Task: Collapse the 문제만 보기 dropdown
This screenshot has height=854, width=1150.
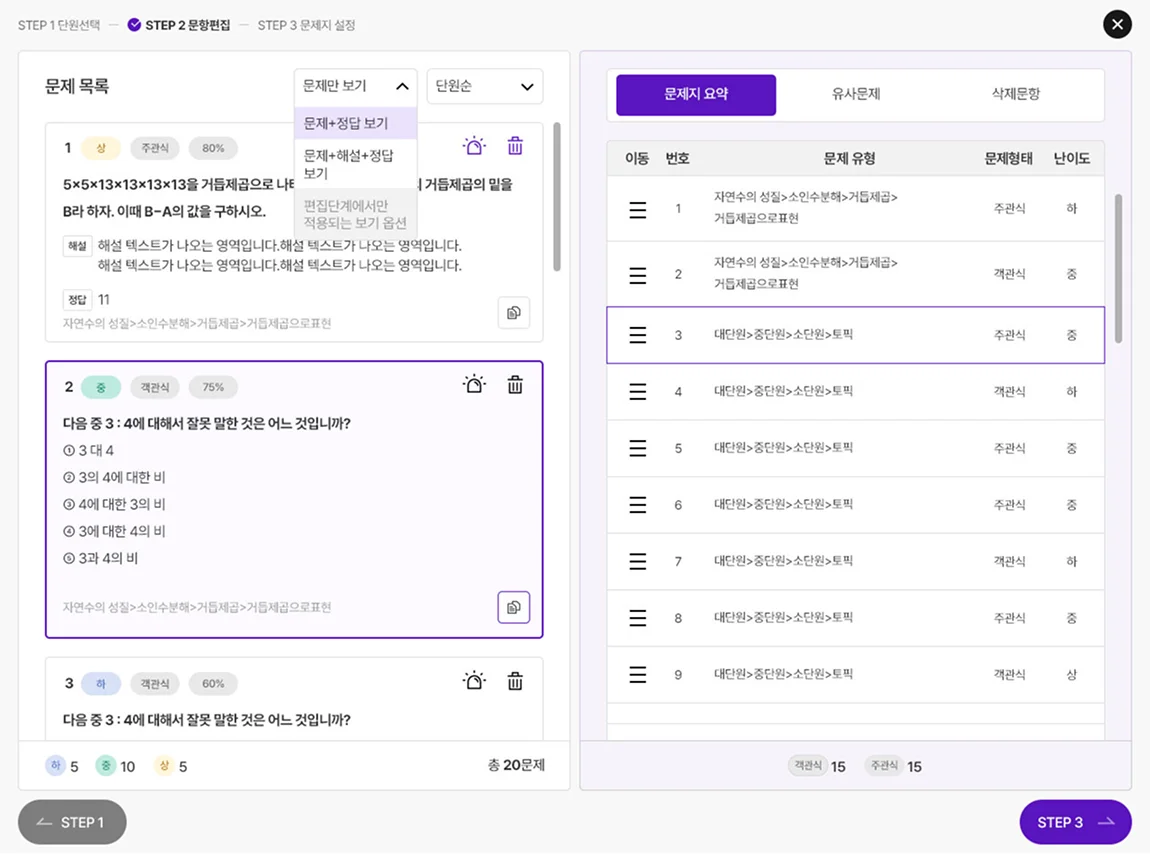Action: click(355, 87)
